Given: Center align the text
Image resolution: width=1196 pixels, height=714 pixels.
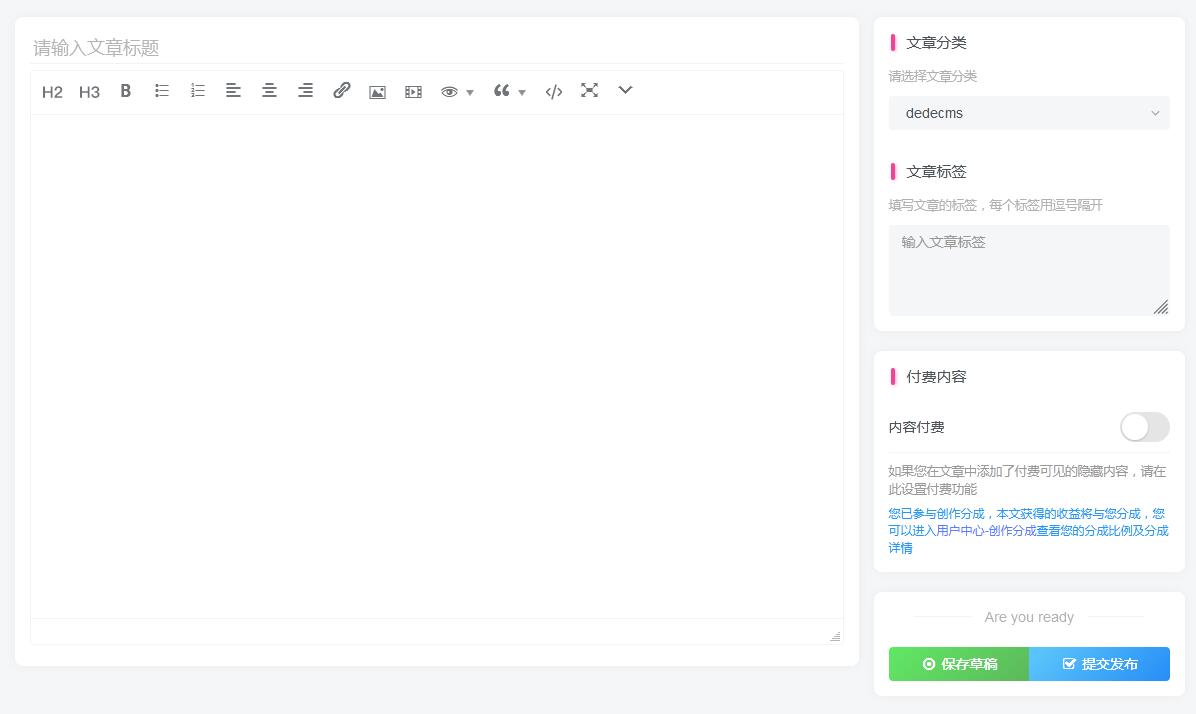Looking at the screenshot, I should click(269, 91).
